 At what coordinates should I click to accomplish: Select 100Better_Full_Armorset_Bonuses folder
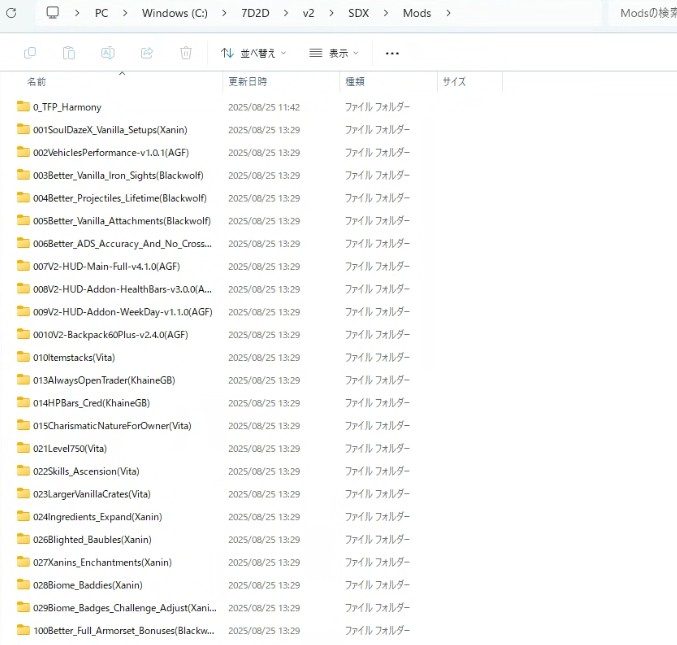point(123,631)
